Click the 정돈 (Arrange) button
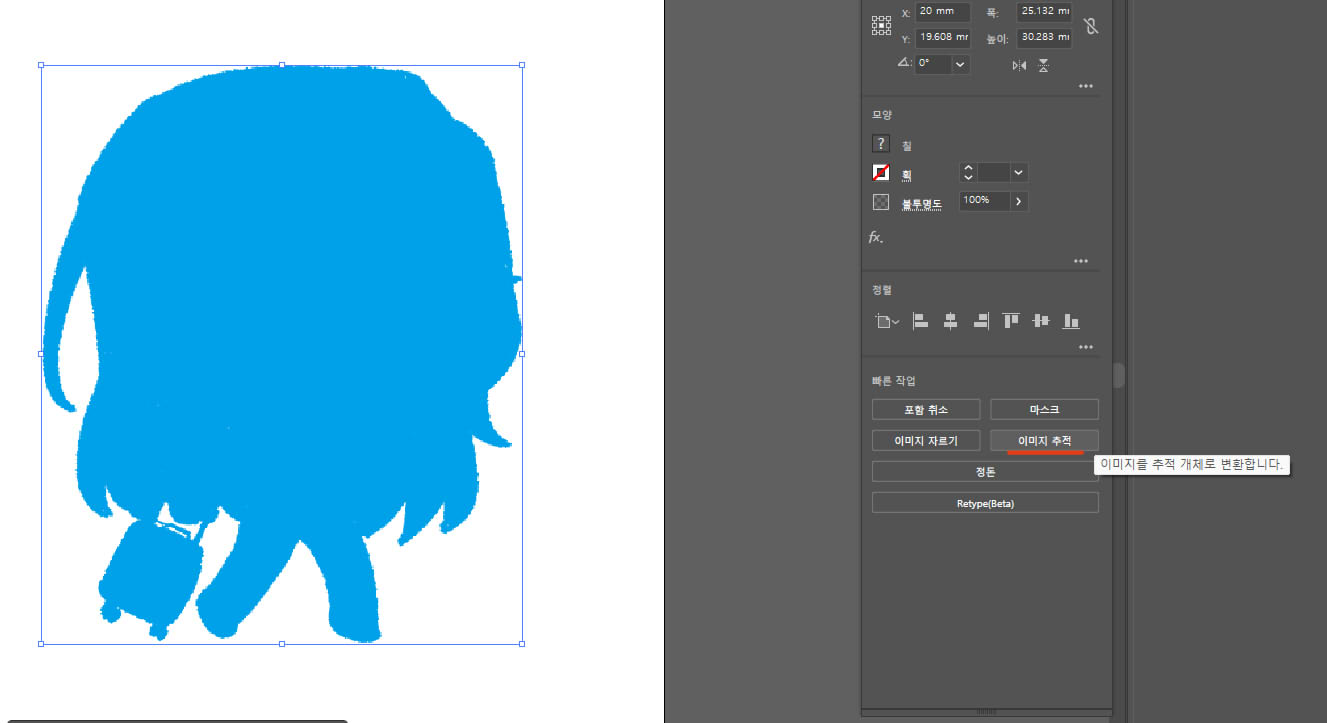 (985, 472)
